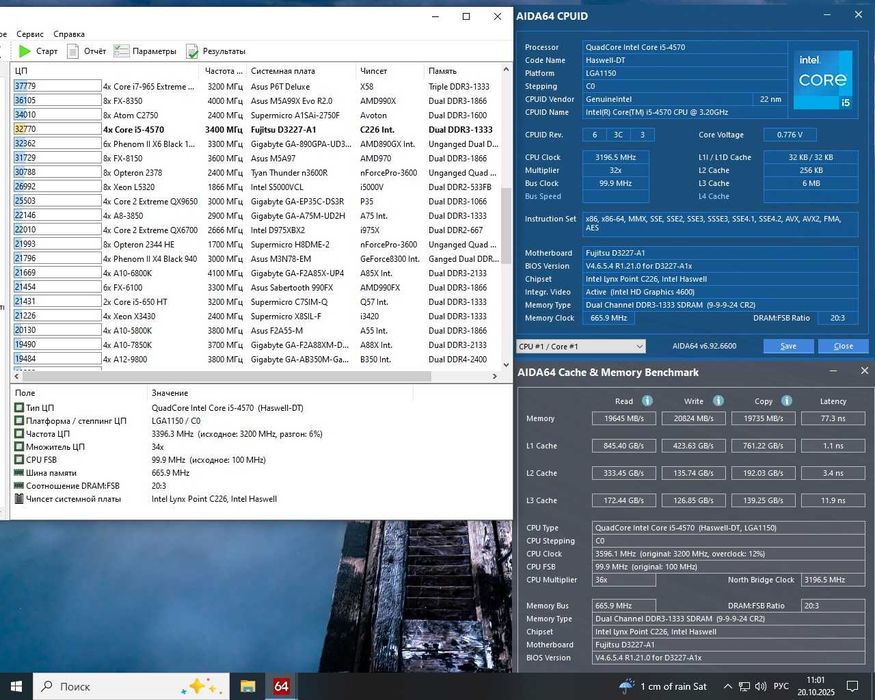This screenshot has height=700, width=875.
Task: Open the CPU #1 / Core #1 dropdown
Action: [581, 346]
